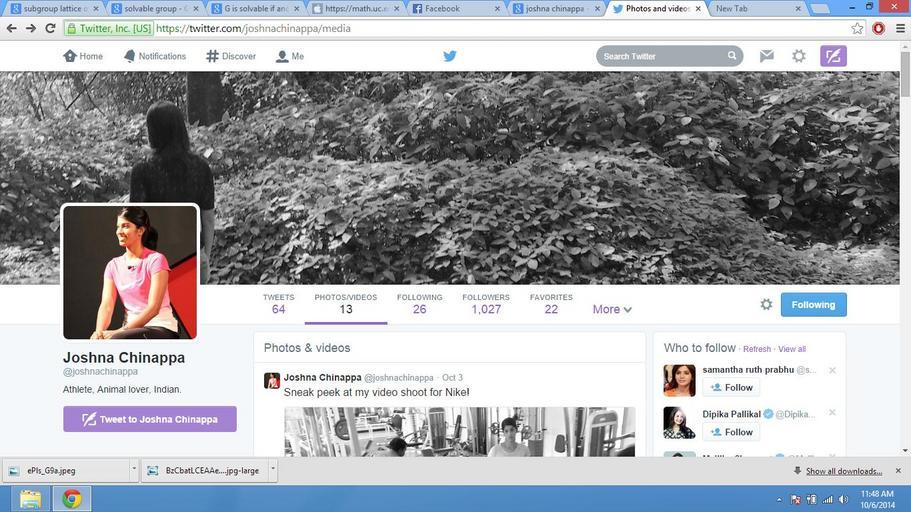The image size is (911, 512).
Task: Follow samantha ruth prabhu
Action: pos(731,388)
